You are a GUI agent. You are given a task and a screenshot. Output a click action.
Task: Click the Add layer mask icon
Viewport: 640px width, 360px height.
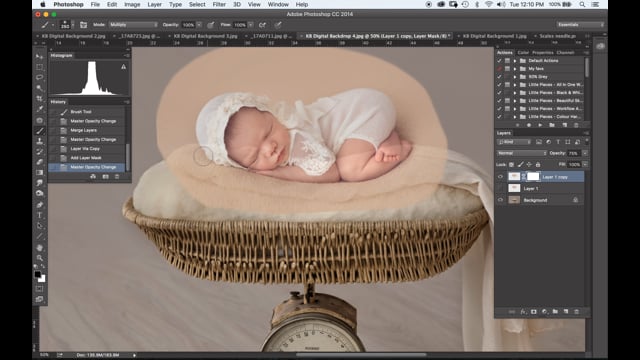point(533,311)
